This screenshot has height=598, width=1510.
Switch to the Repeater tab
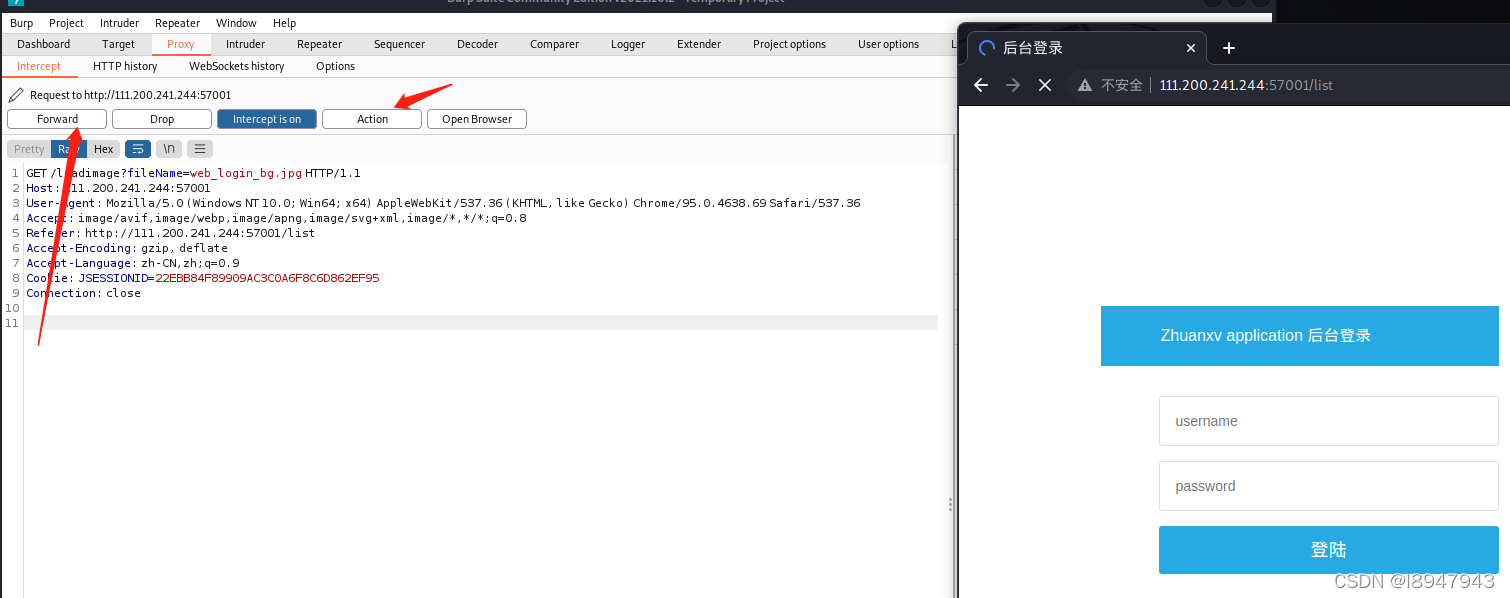pyautogui.click(x=320, y=44)
